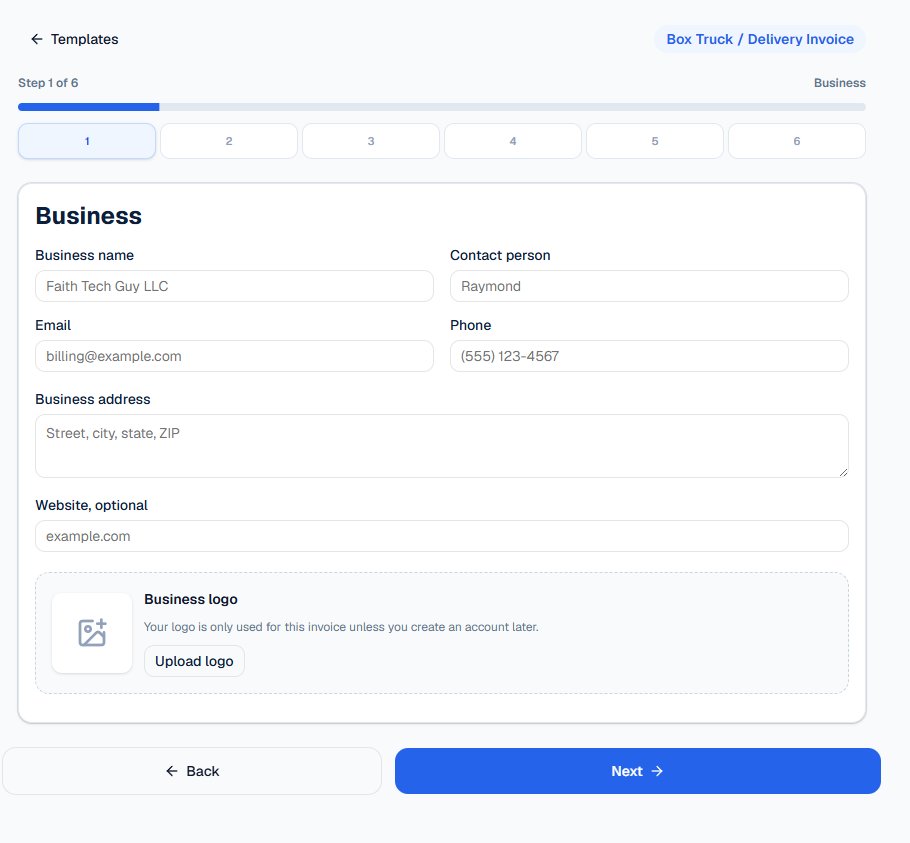Jump to step 3 tab
910x843 pixels.
371,141
